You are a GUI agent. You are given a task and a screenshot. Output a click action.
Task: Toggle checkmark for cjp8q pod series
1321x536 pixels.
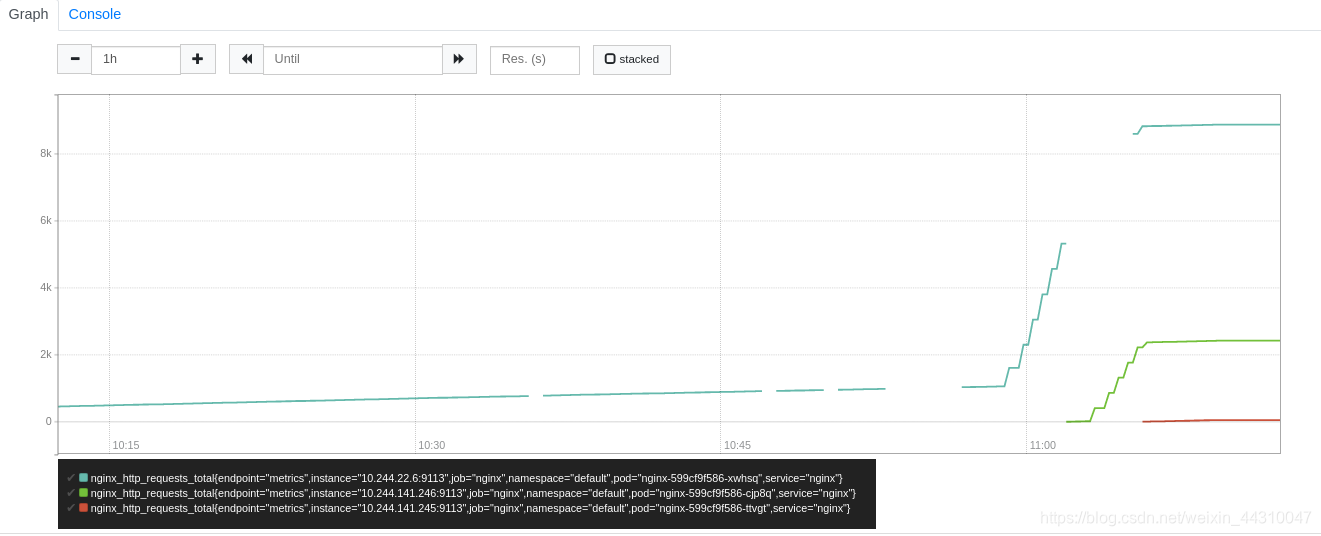tap(71, 493)
